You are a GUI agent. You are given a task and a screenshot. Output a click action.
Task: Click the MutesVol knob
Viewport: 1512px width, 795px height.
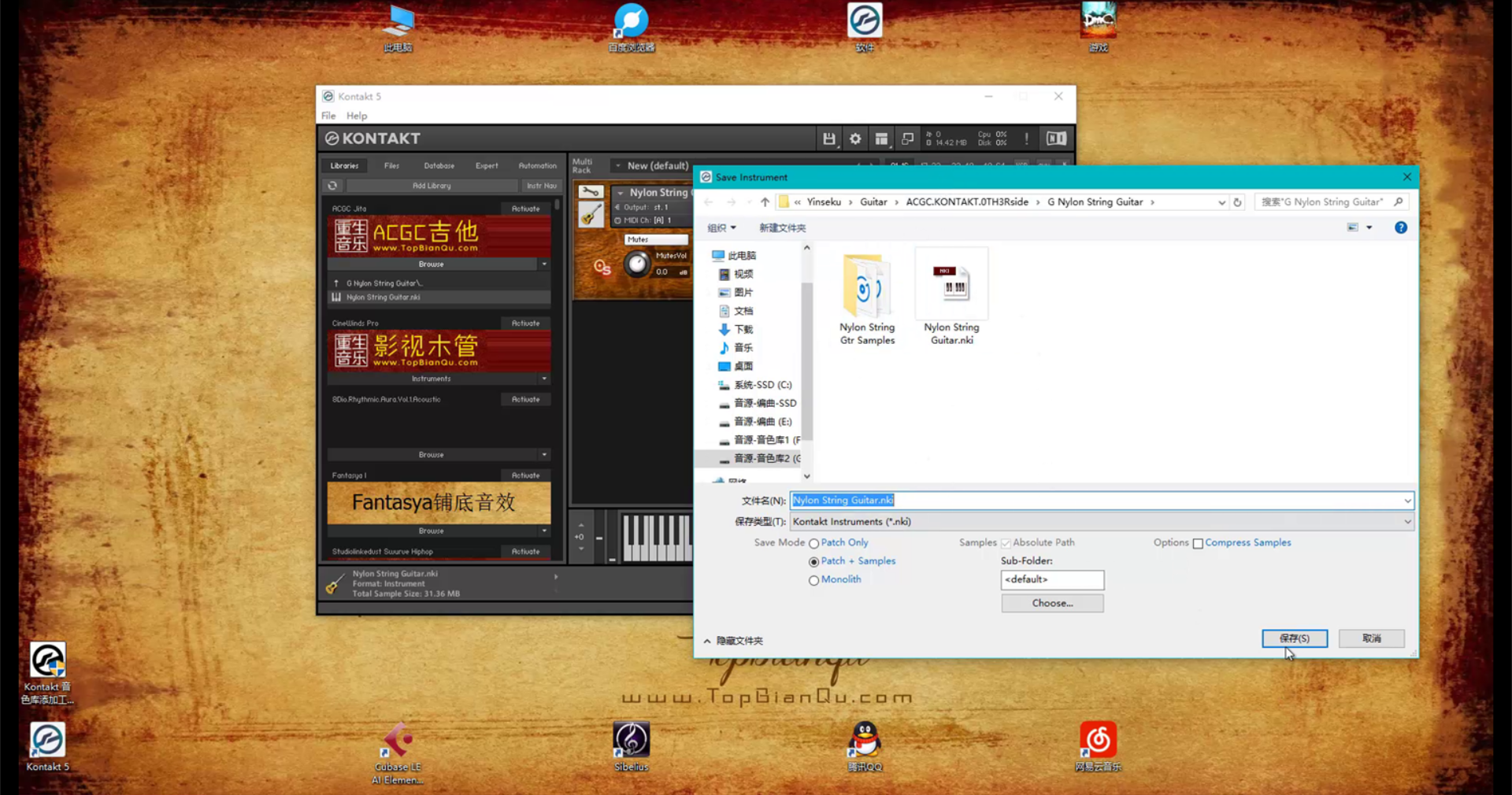pyautogui.click(x=636, y=264)
